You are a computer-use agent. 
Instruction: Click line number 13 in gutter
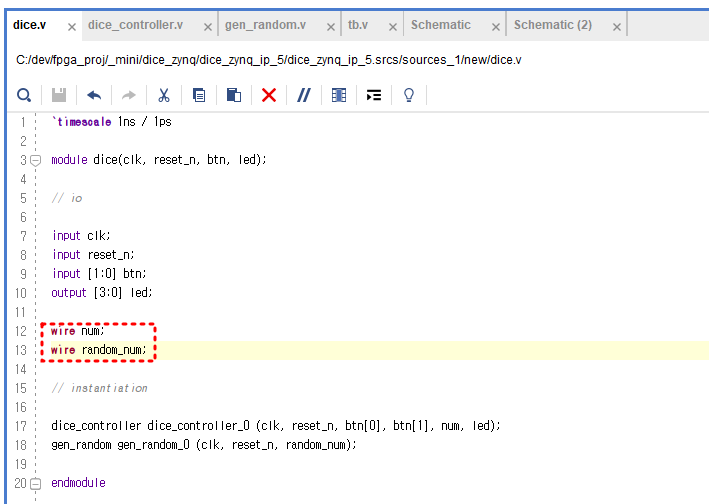pyautogui.click(x=21, y=350)
